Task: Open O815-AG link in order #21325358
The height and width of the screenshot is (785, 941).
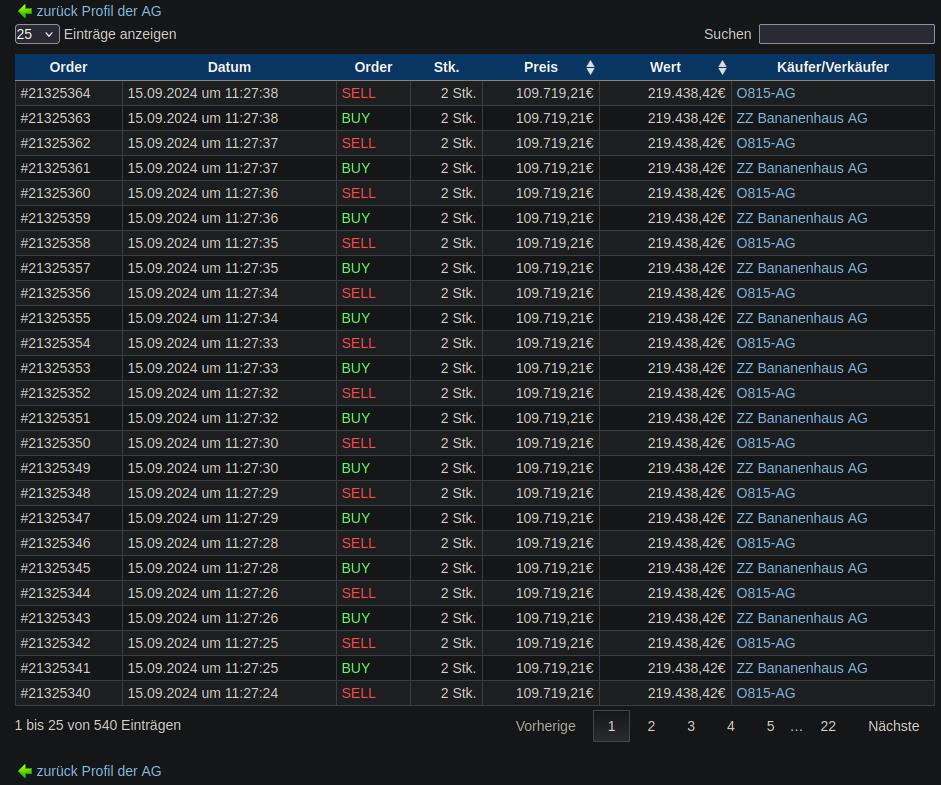Action: point(766,243)
